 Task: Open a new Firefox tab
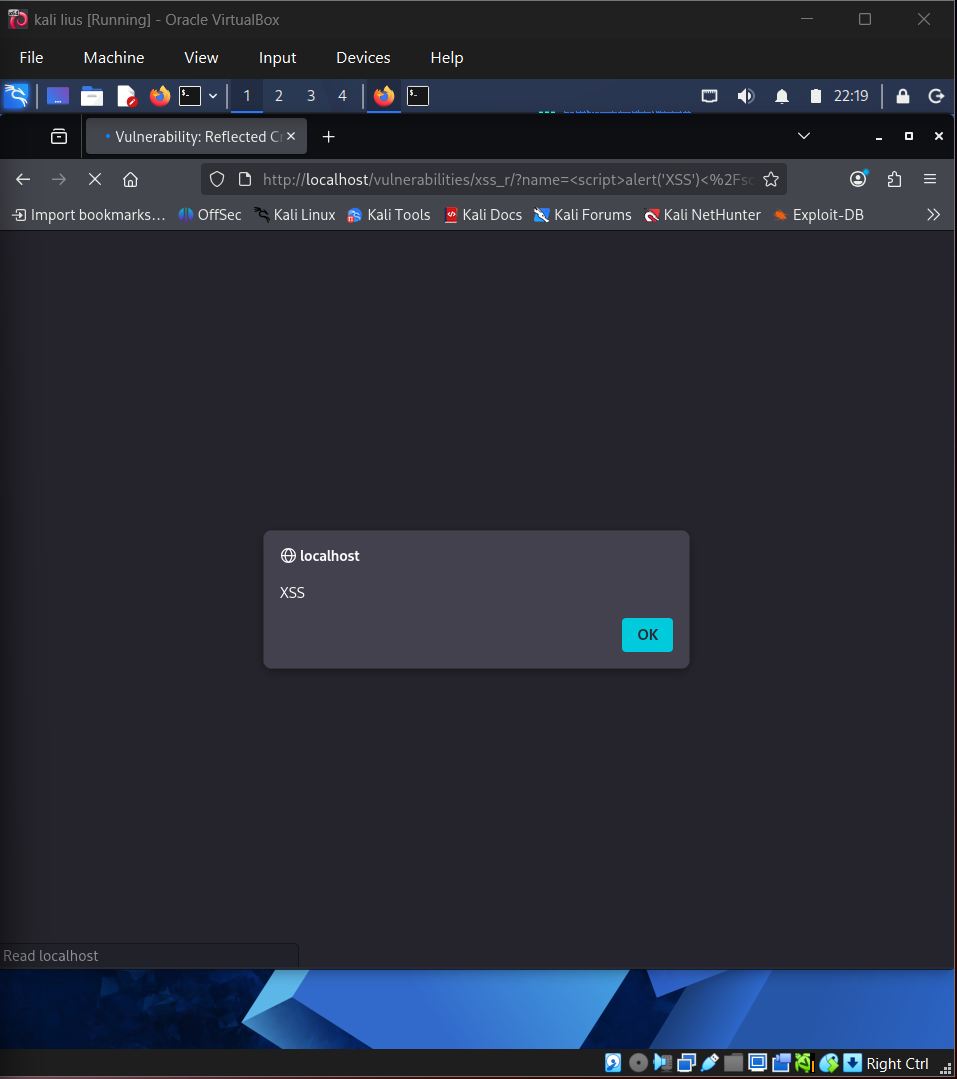[329, 137]
